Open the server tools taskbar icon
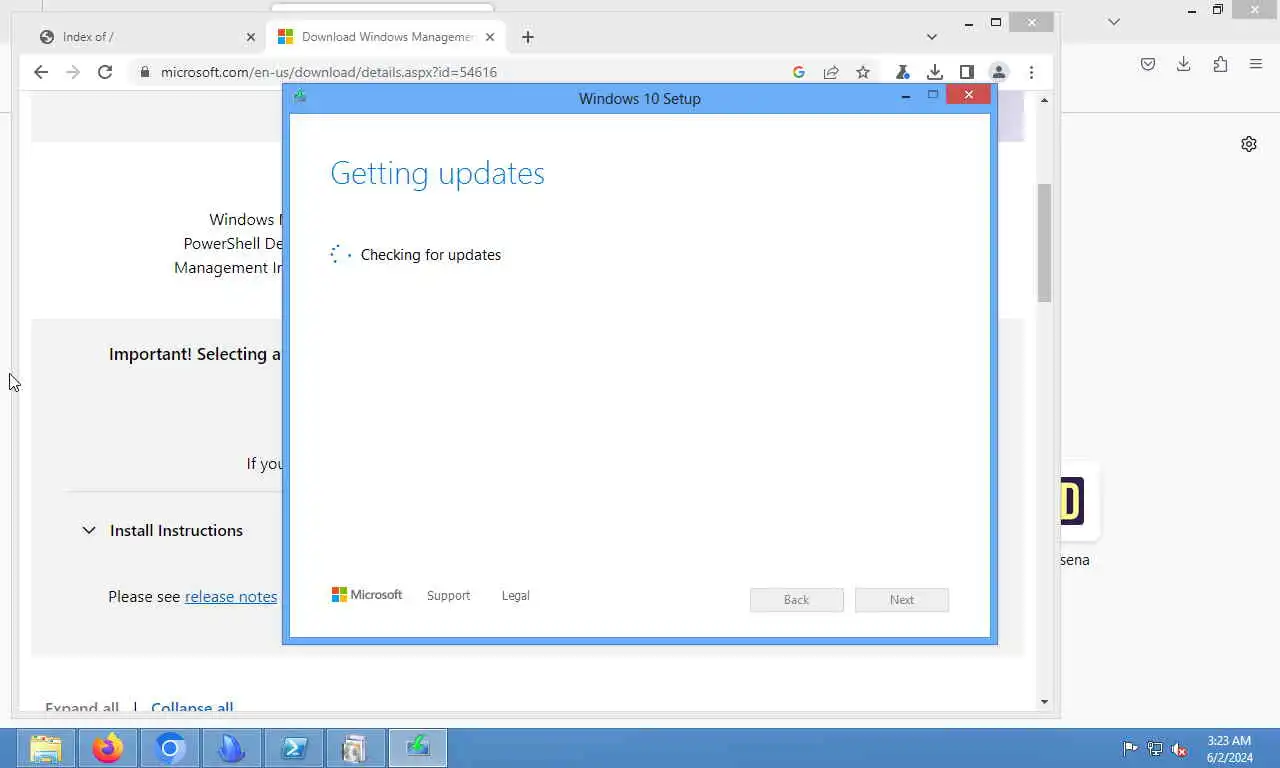This screenshot has width=1280, height=768. 355,748
